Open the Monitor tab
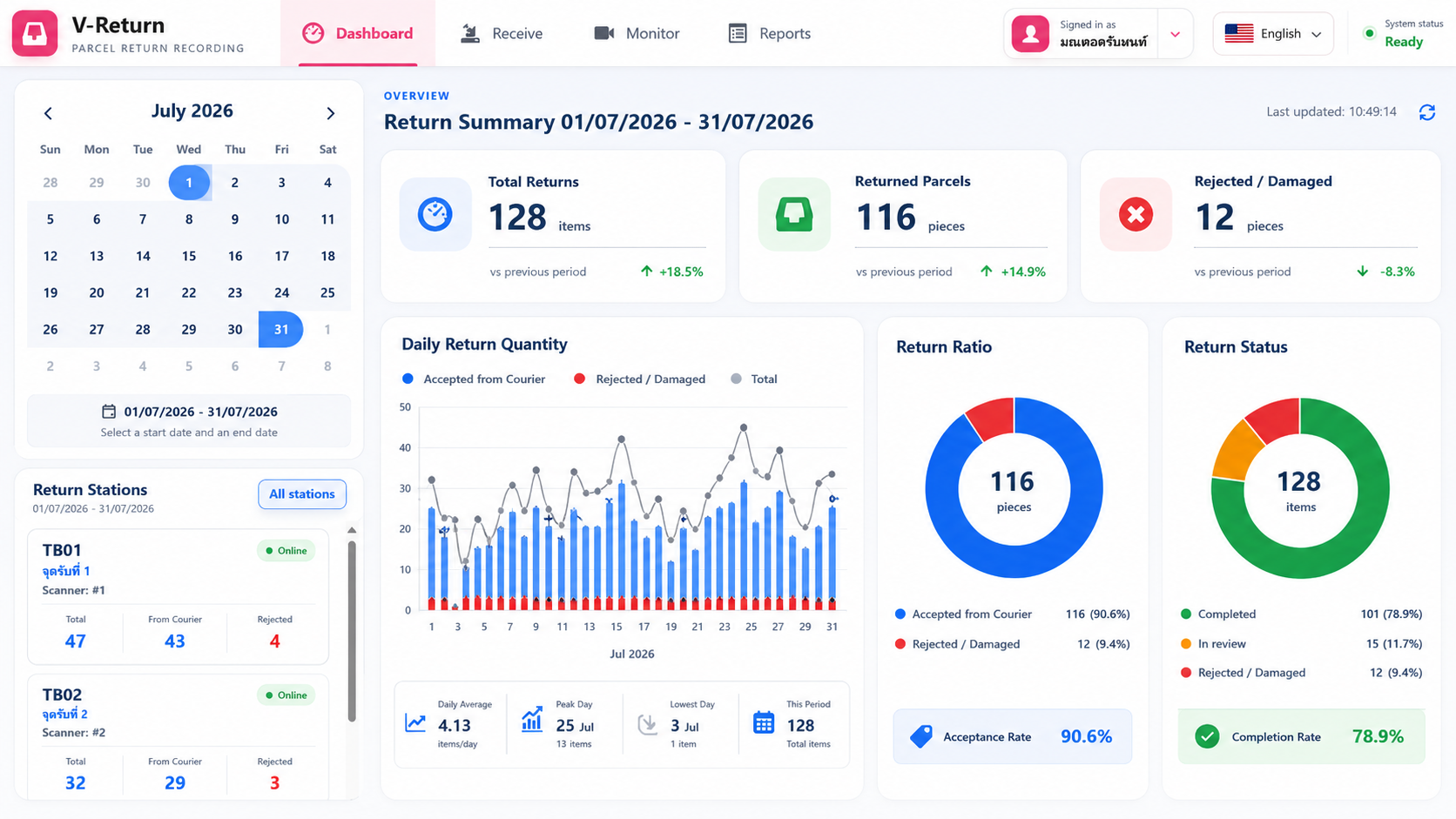This screenshot has height=819, width=1456. (x=637, y=33)
